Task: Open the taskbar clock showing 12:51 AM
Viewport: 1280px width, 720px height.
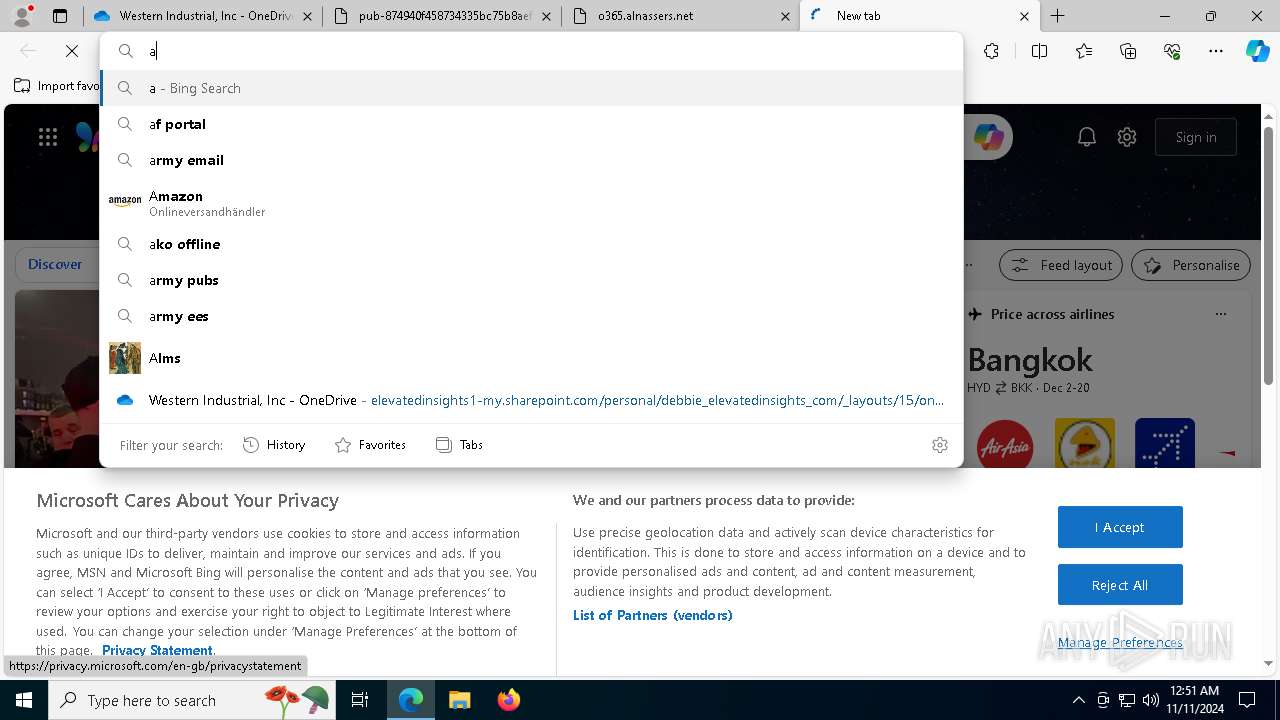Action: pos(1193,700)
